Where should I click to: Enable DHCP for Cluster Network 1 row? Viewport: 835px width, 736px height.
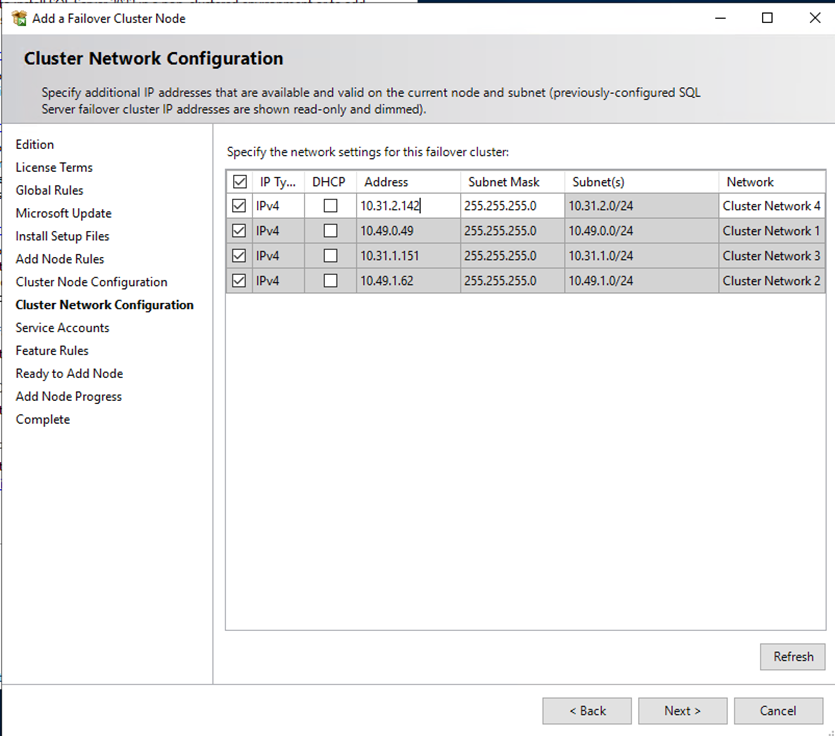click(x=330, y=231)
